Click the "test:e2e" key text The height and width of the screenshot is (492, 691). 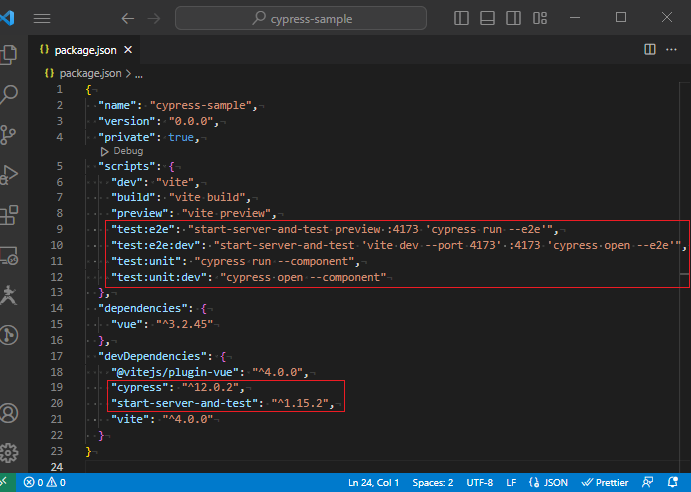(143, 229)
